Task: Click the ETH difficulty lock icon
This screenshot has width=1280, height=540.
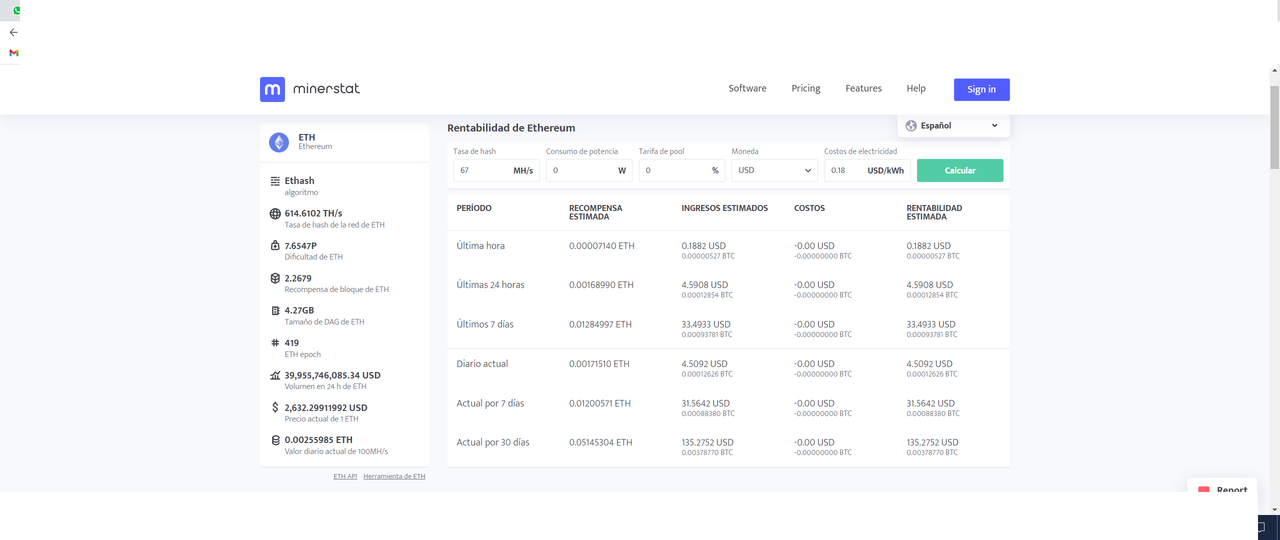Action: 275,246
